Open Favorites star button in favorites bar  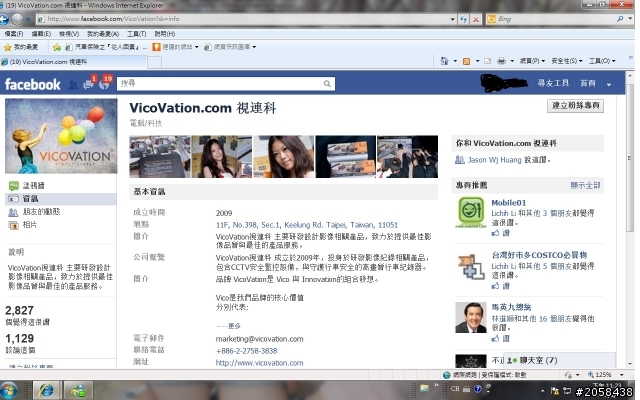tap(21, 47)
